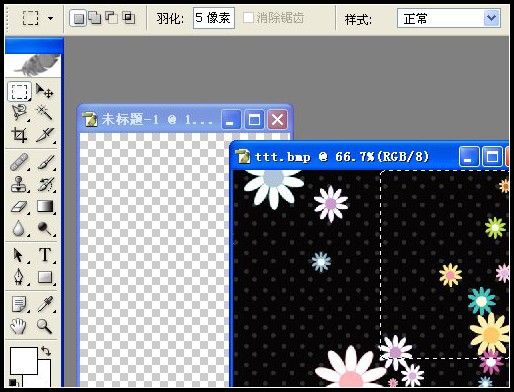Open the tool preset picker arrow

click(50, 18)
